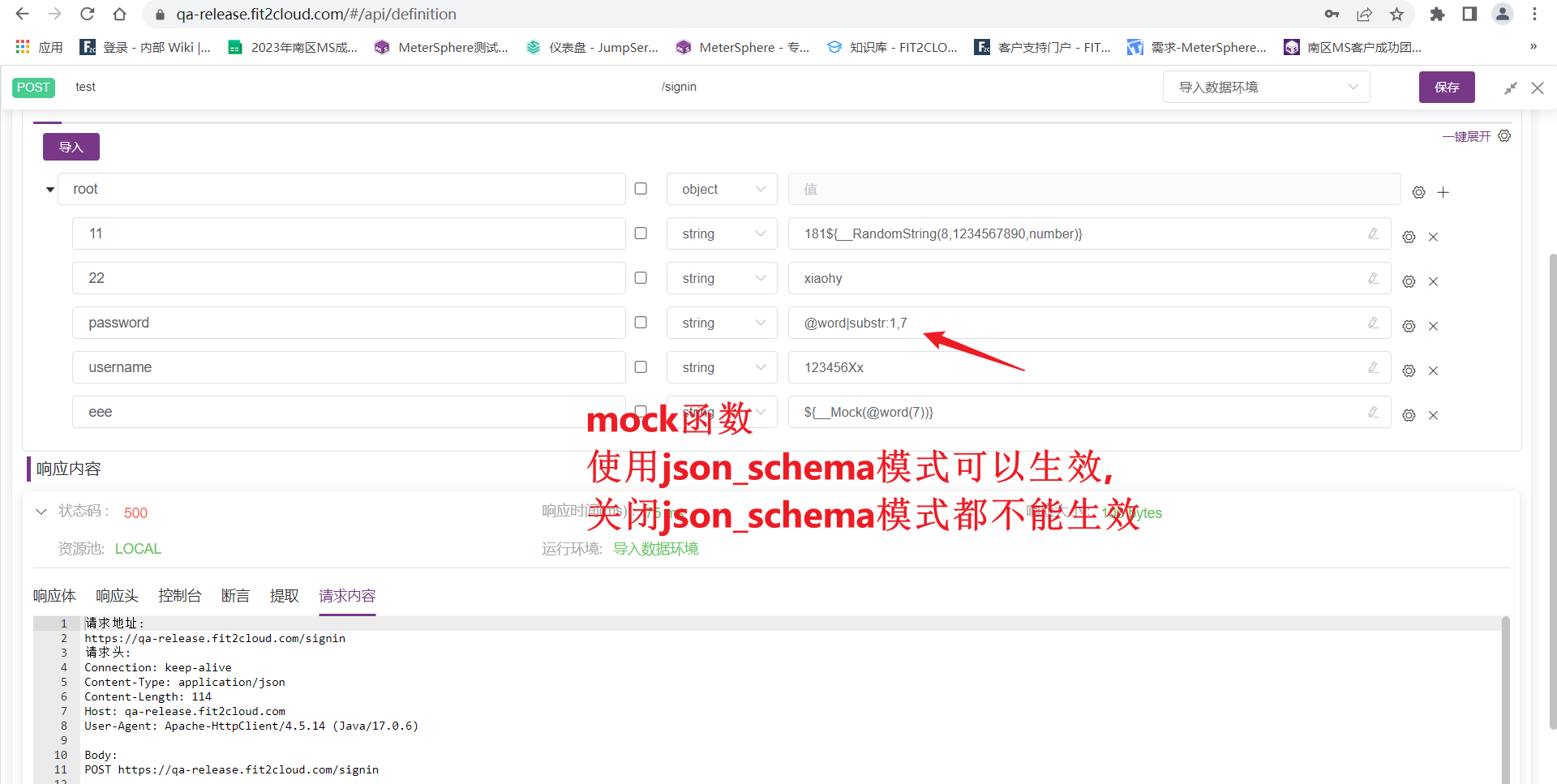The width and height of the screenshot is (1557, 784).
Task: Click the gear icon beside 一键展开
Action: click(x=1505, y=135)
